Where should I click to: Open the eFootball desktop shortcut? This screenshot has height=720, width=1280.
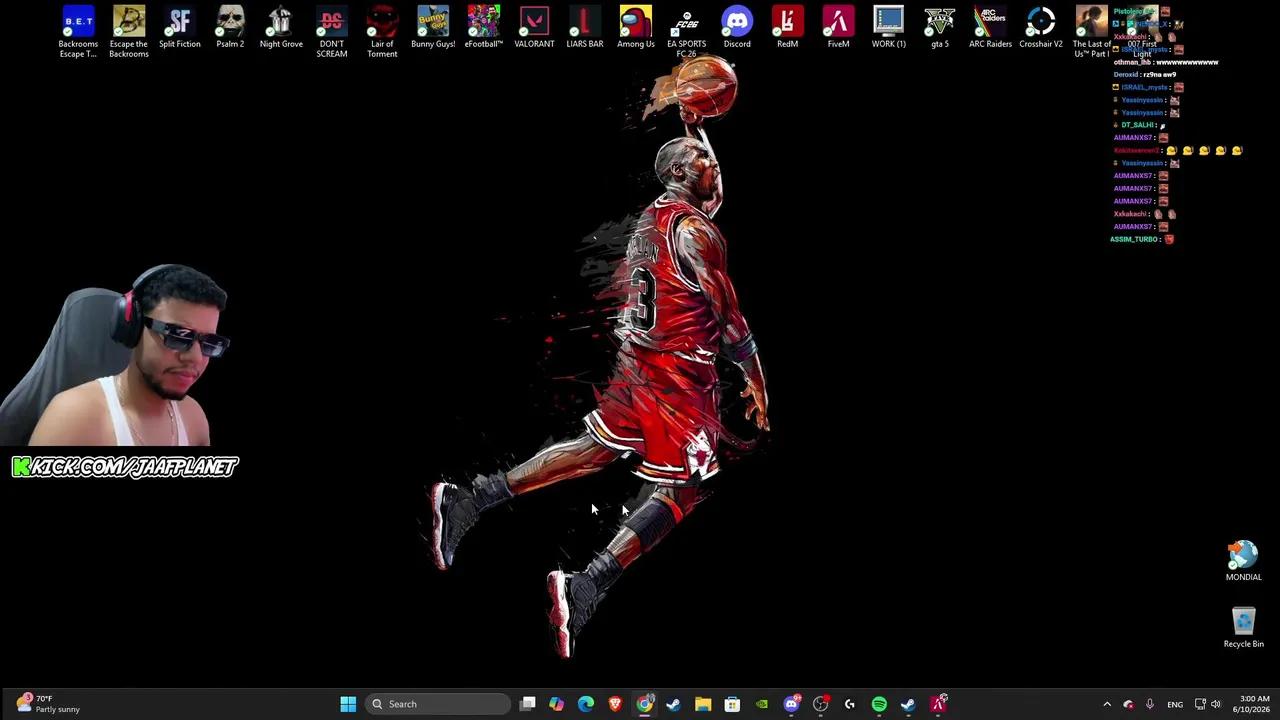click(x=484, y=27)
